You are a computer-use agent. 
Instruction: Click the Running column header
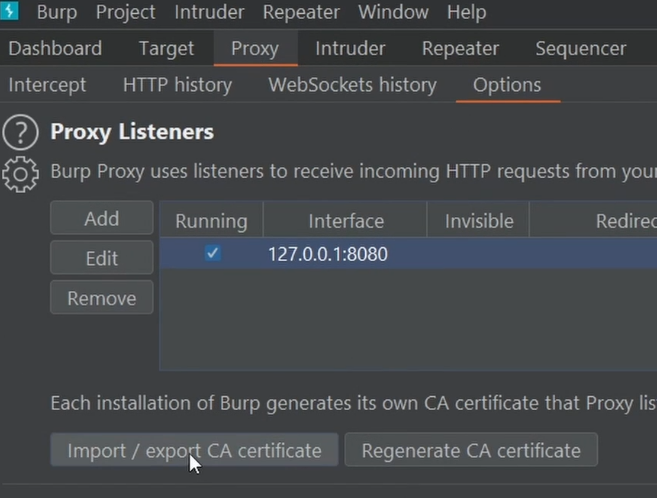coord(211,220)
